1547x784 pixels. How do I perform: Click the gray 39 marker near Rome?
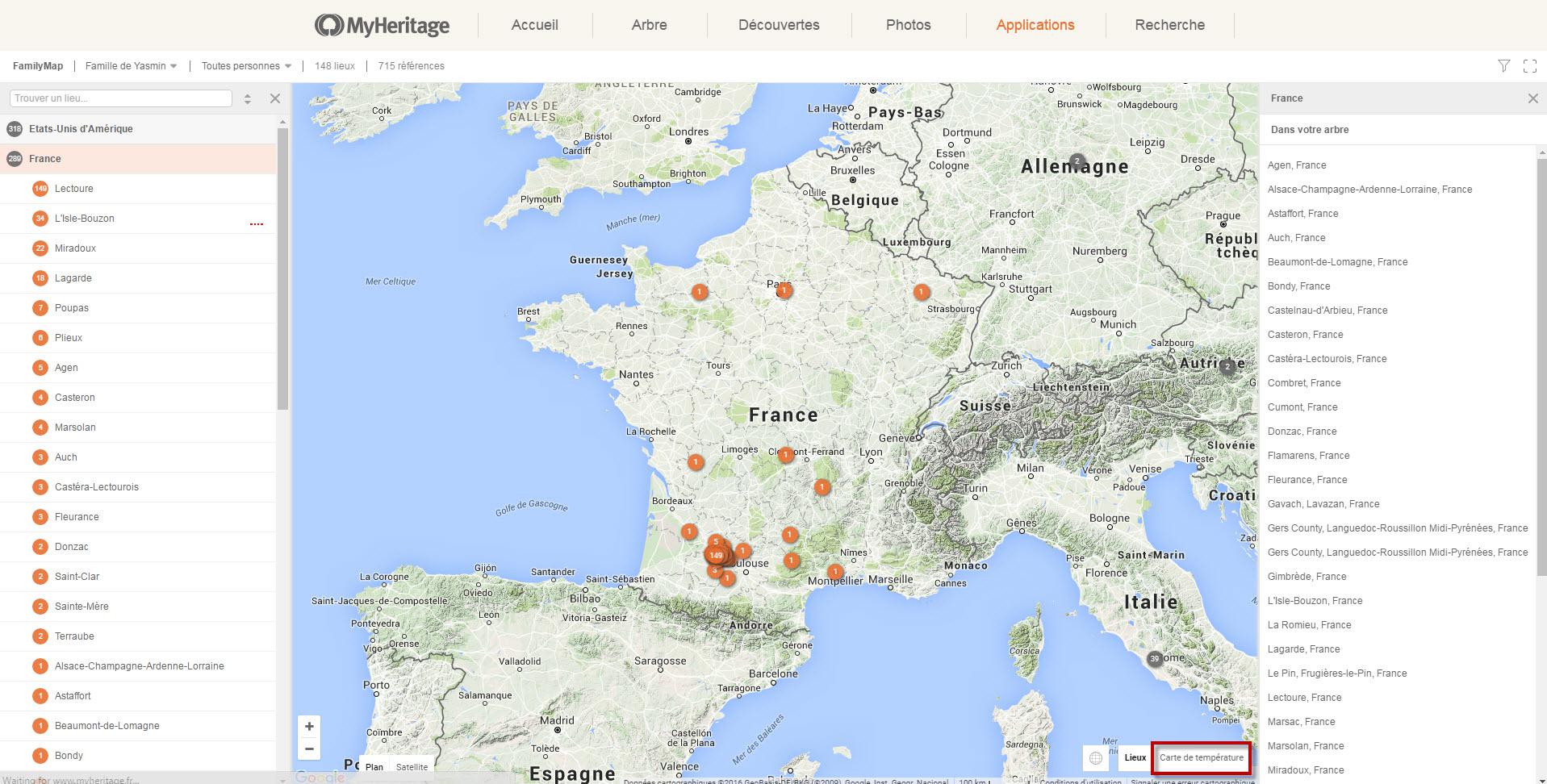click(1155, 659)
